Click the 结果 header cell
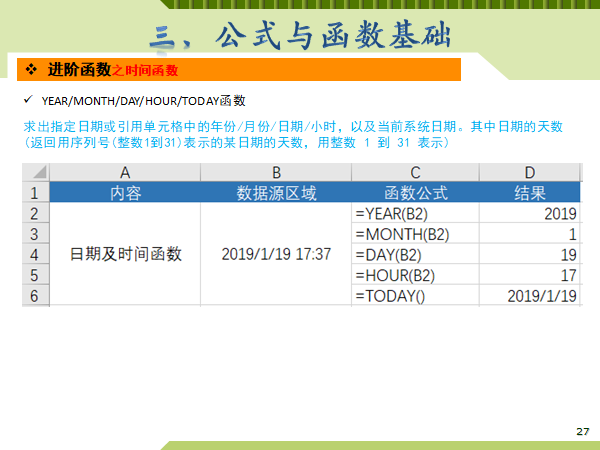This screenshot has height=450, width=600. click(x=530, y=192)
